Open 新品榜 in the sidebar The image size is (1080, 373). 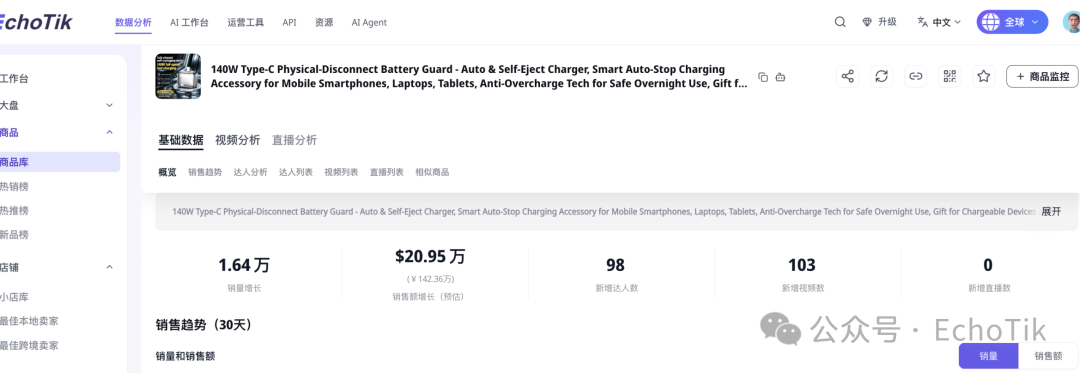(14, 235)
